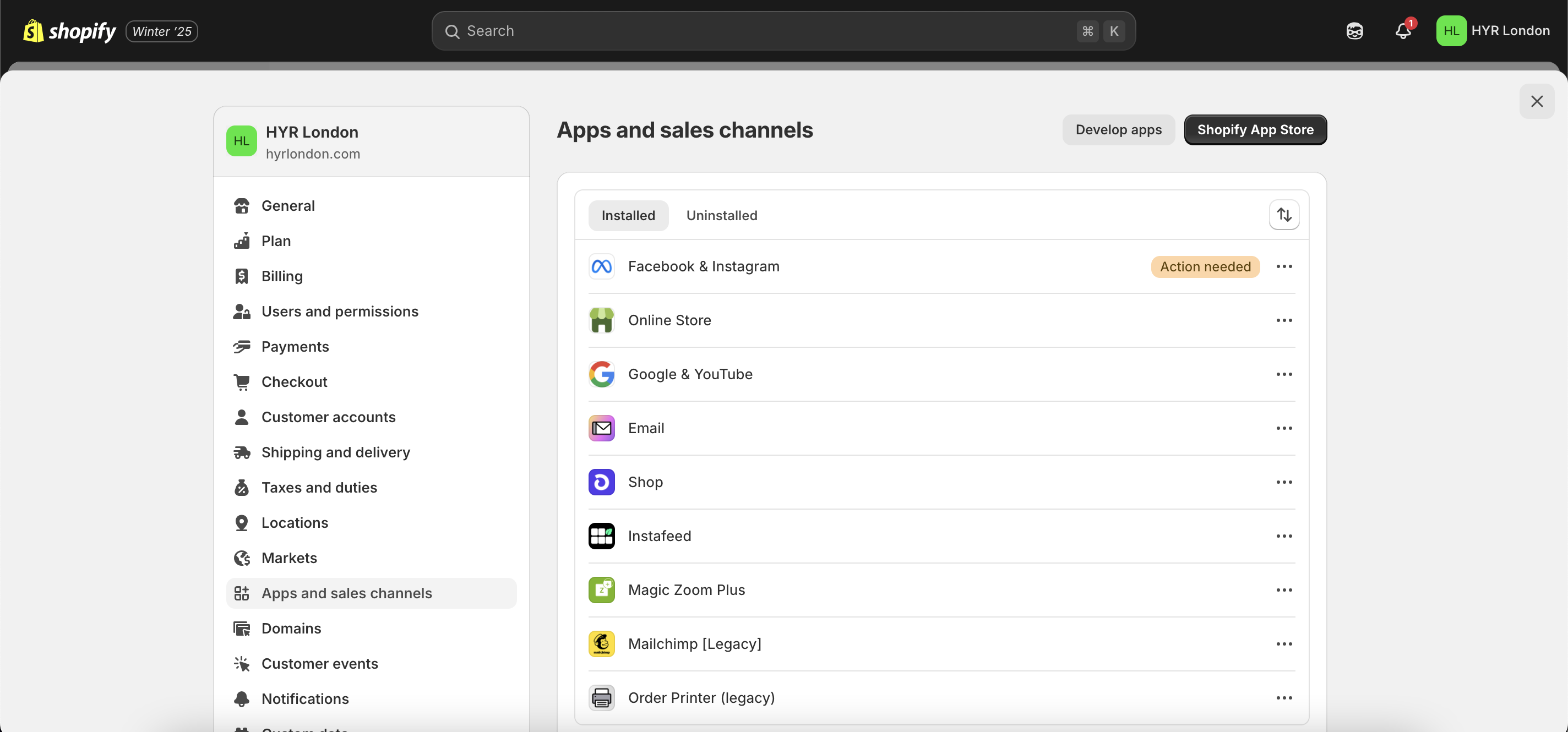
Task: Click the Develop apps button
Action: 1118,129
